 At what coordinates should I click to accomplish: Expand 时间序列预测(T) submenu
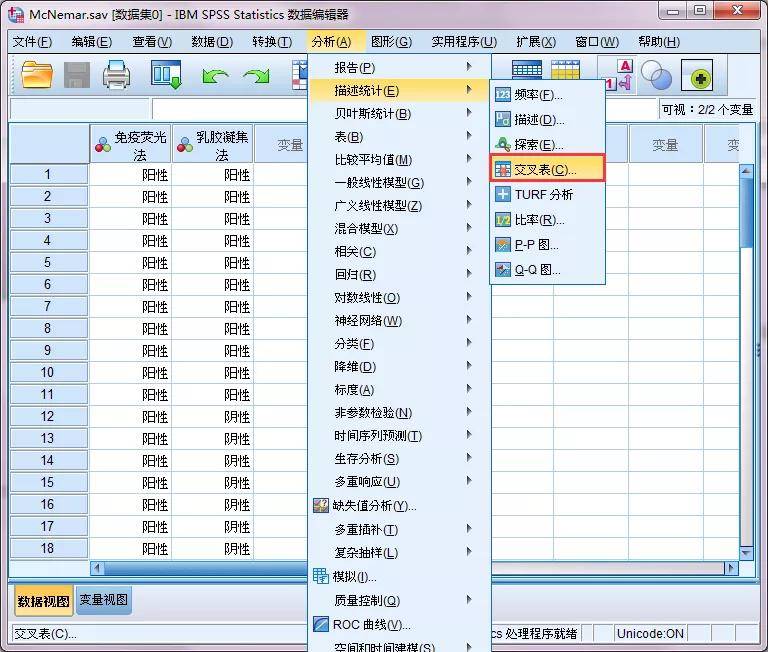point(399,436)
